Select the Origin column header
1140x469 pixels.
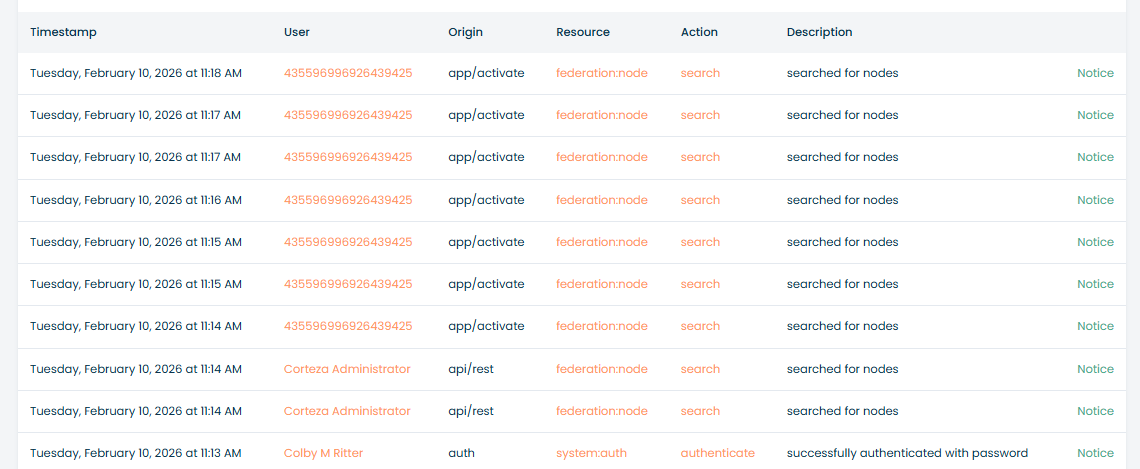[465, 32]
